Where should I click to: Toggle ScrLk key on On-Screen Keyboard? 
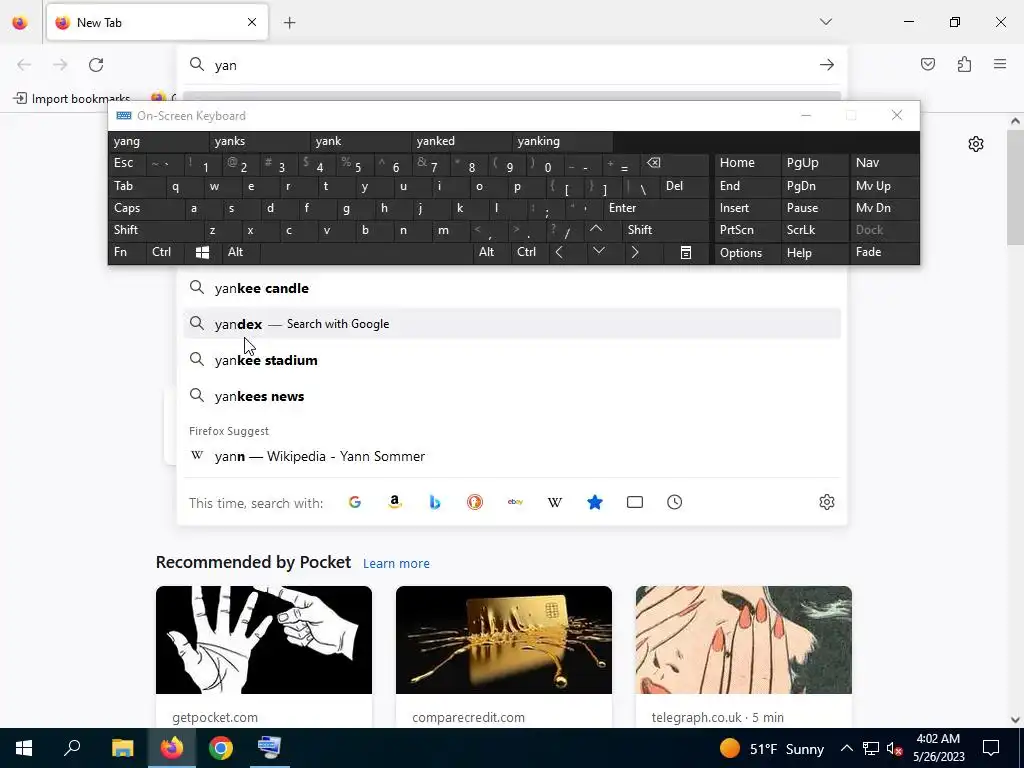(814, 230)
